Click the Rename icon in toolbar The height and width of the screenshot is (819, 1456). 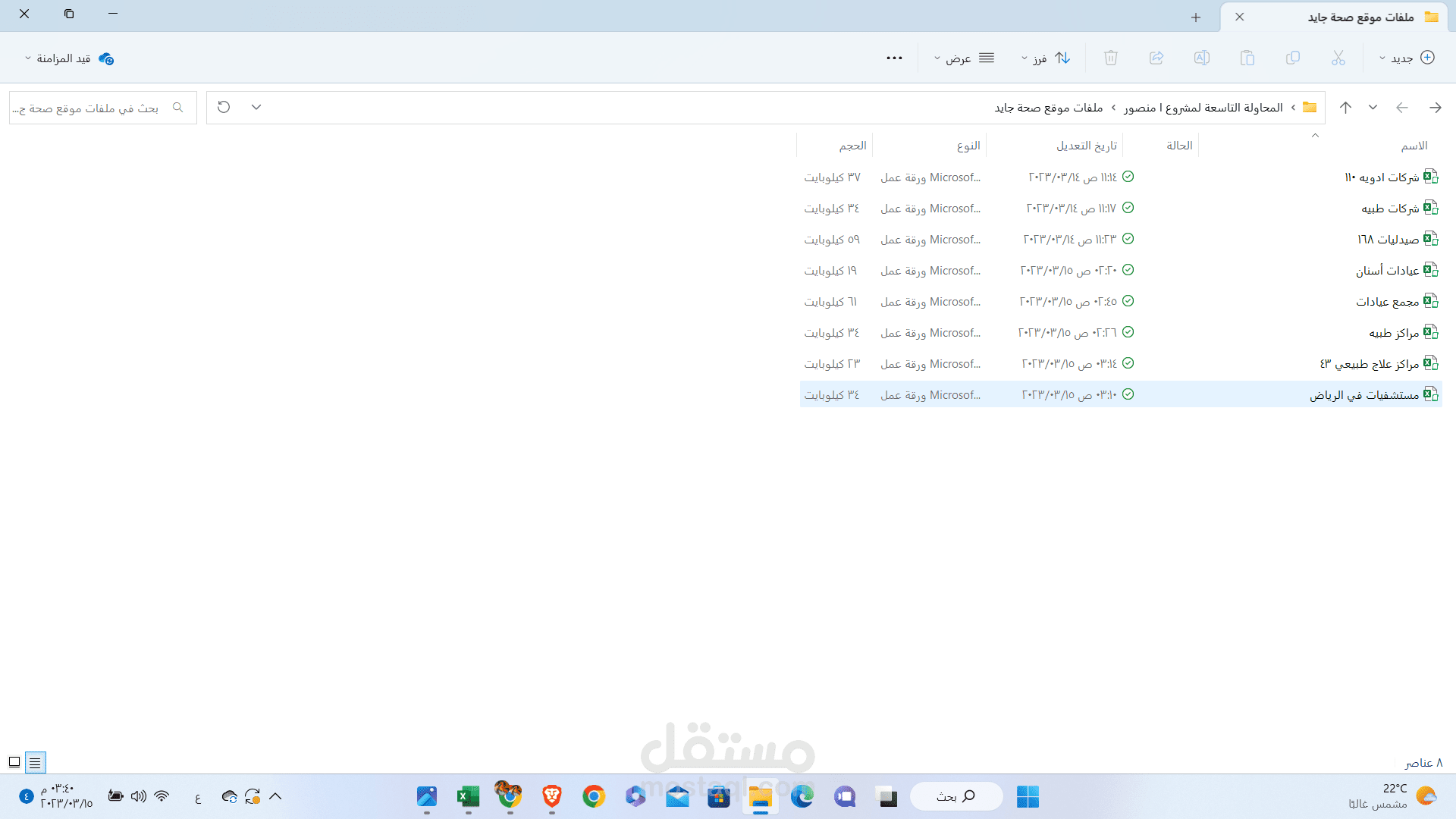1202,58
